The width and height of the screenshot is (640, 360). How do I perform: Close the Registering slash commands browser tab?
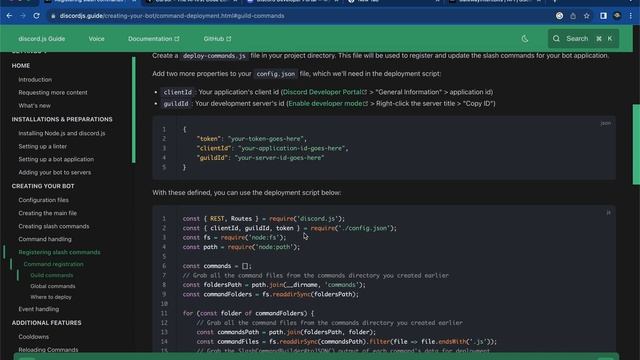[134, 1]
